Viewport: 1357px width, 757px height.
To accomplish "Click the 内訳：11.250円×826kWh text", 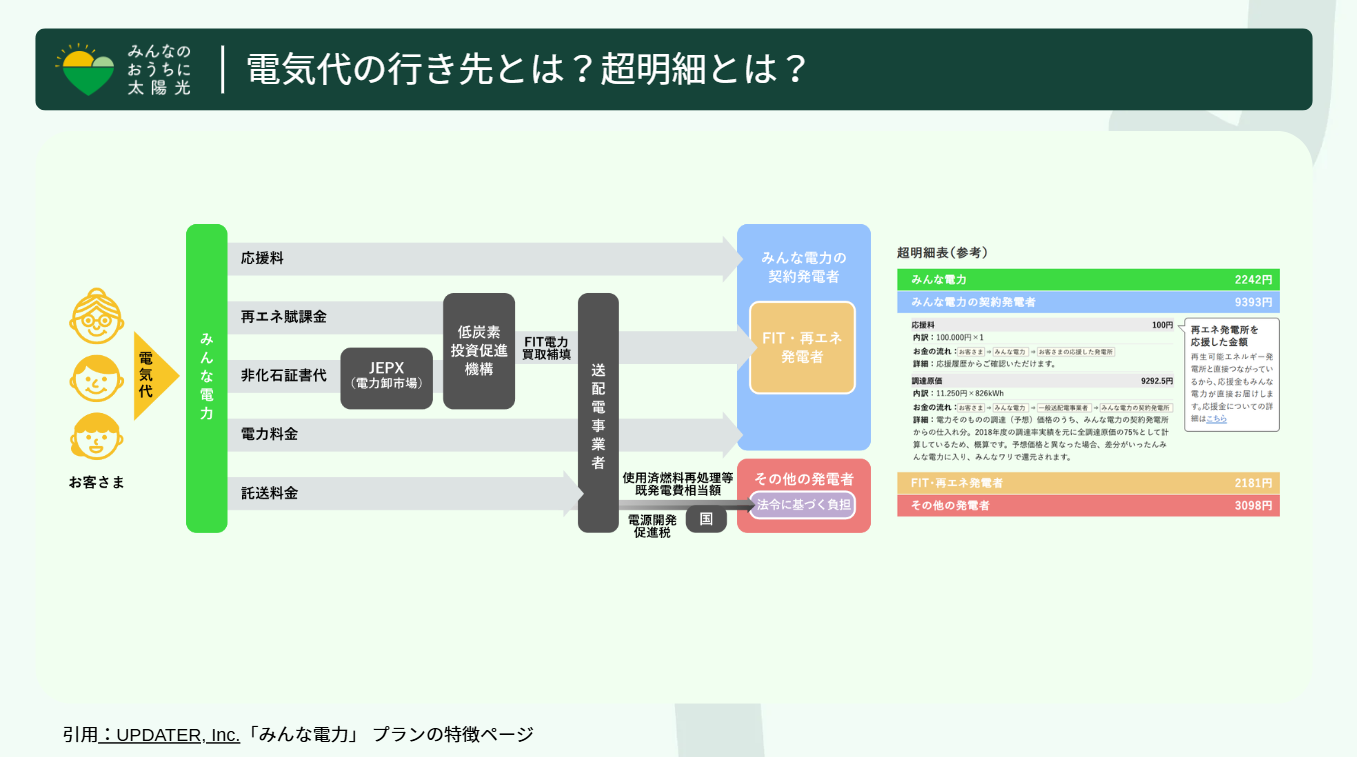I will pyautogui.click(x=958, y=394).
